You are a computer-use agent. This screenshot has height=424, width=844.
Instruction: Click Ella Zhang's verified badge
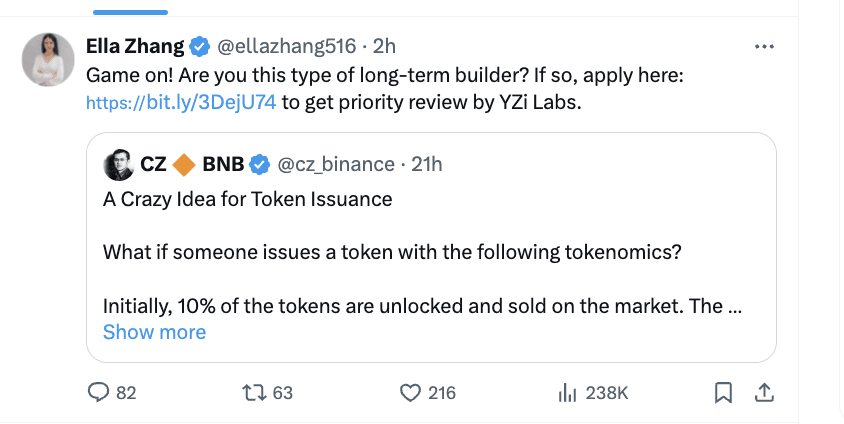(x=200, y=46)
